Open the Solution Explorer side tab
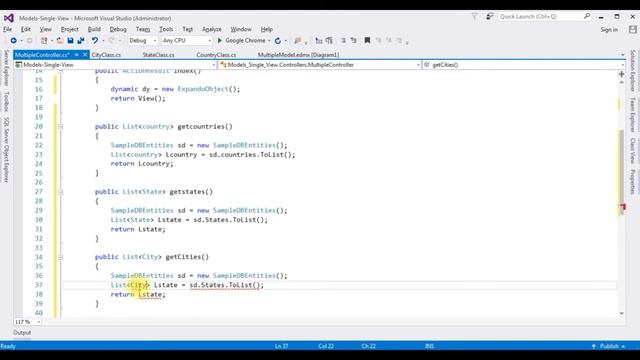This screenshot has width=640, height=360. [633, 71]
